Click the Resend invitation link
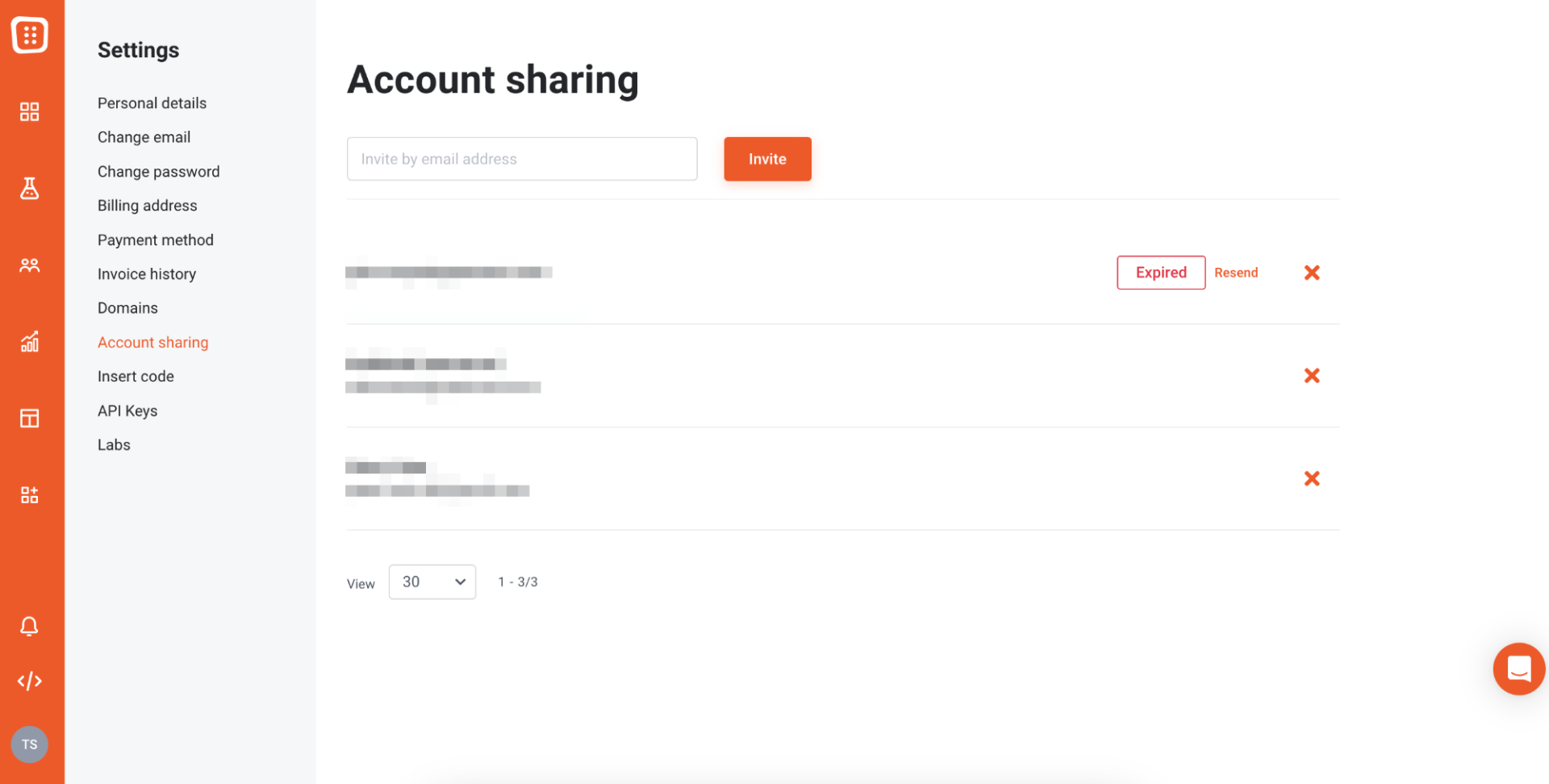 pyautogui.click(x=1236, y=273)
